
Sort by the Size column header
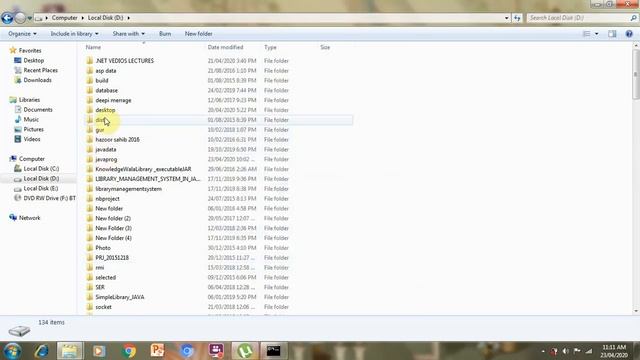tap(325, 47)
